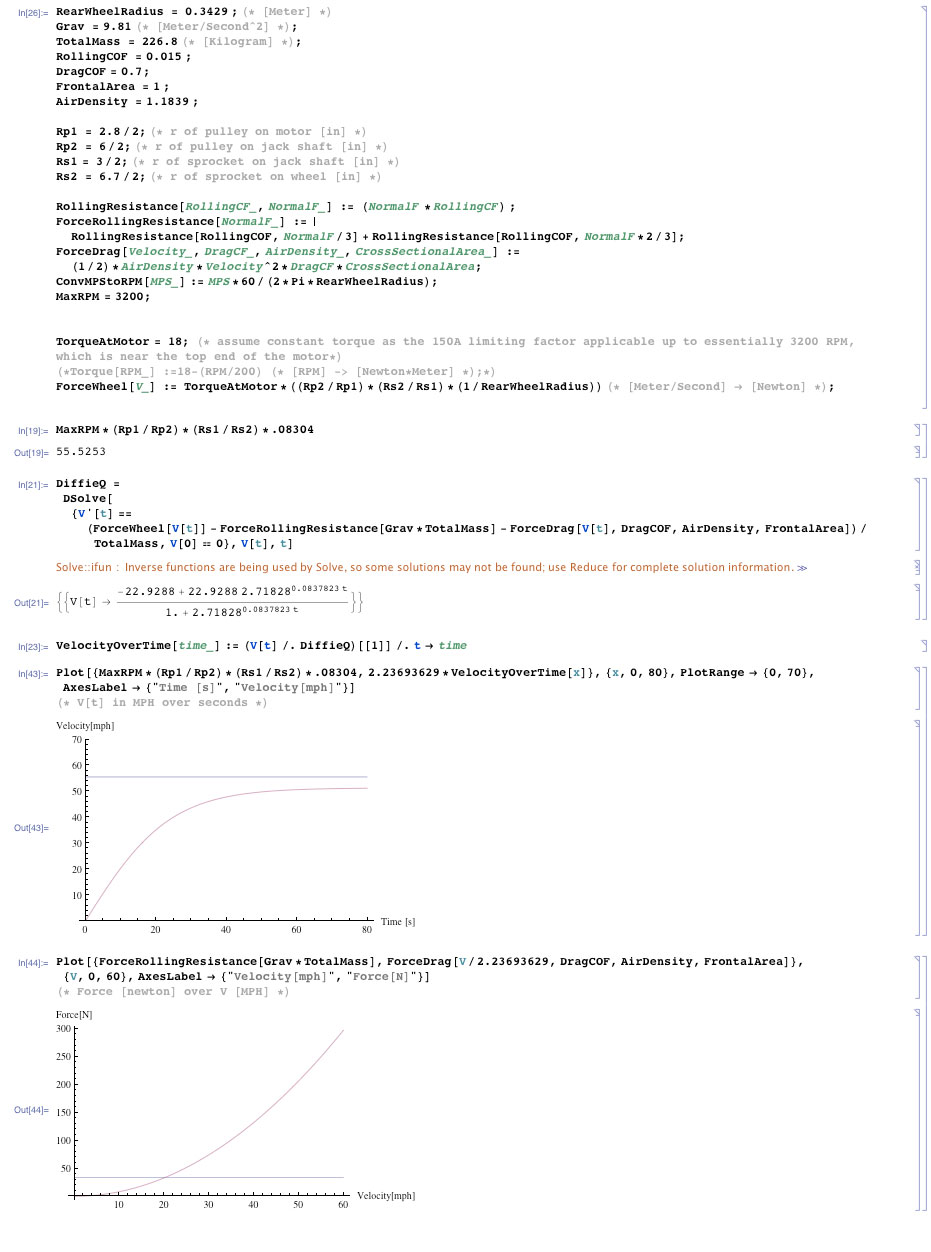This screenshot has height=1252, width=931.
Task: Click the >> link after the Solve::ifun message
Action: pyautogui.click(x=802, y=568)
